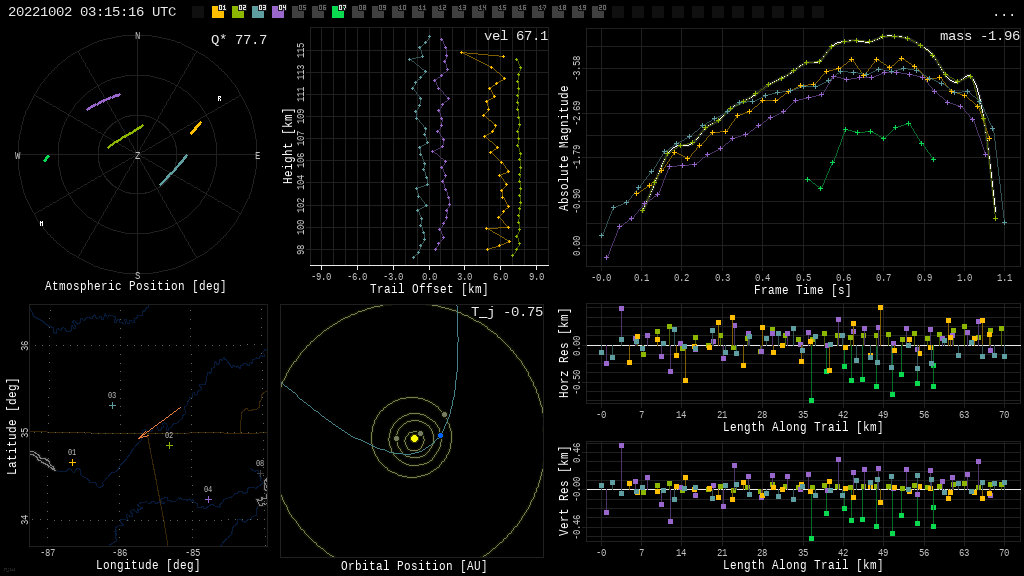Click the Z zenith label
Screen dimensions: 1024x576
click(x=137, y=156)
